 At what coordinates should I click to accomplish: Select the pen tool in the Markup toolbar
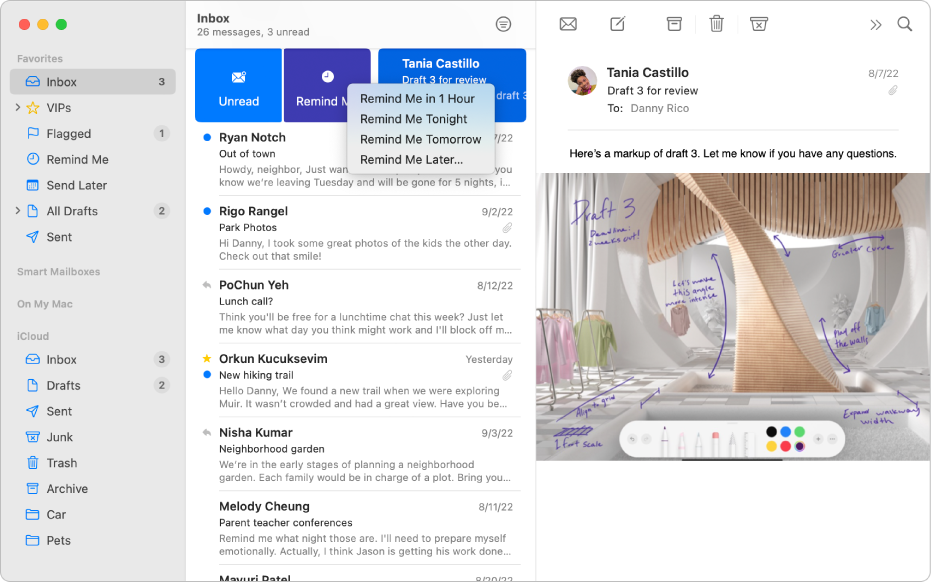click(665, 440)
